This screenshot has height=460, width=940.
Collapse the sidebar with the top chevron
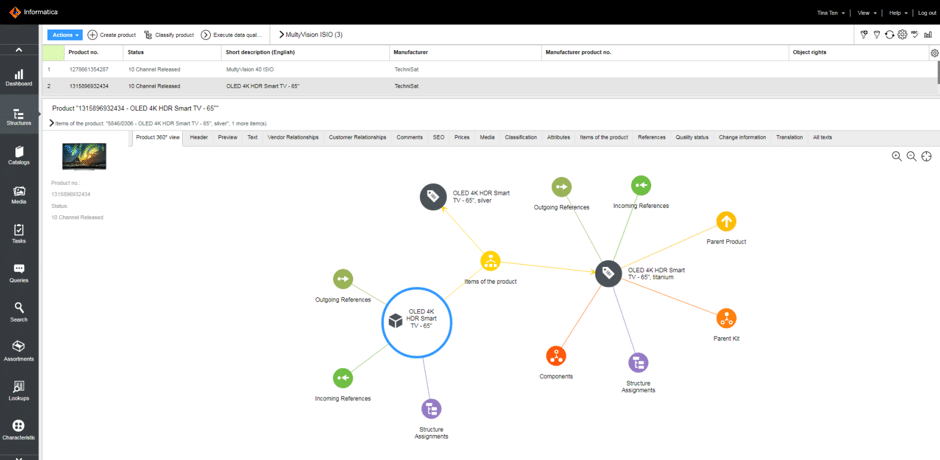tap(19, 50)
